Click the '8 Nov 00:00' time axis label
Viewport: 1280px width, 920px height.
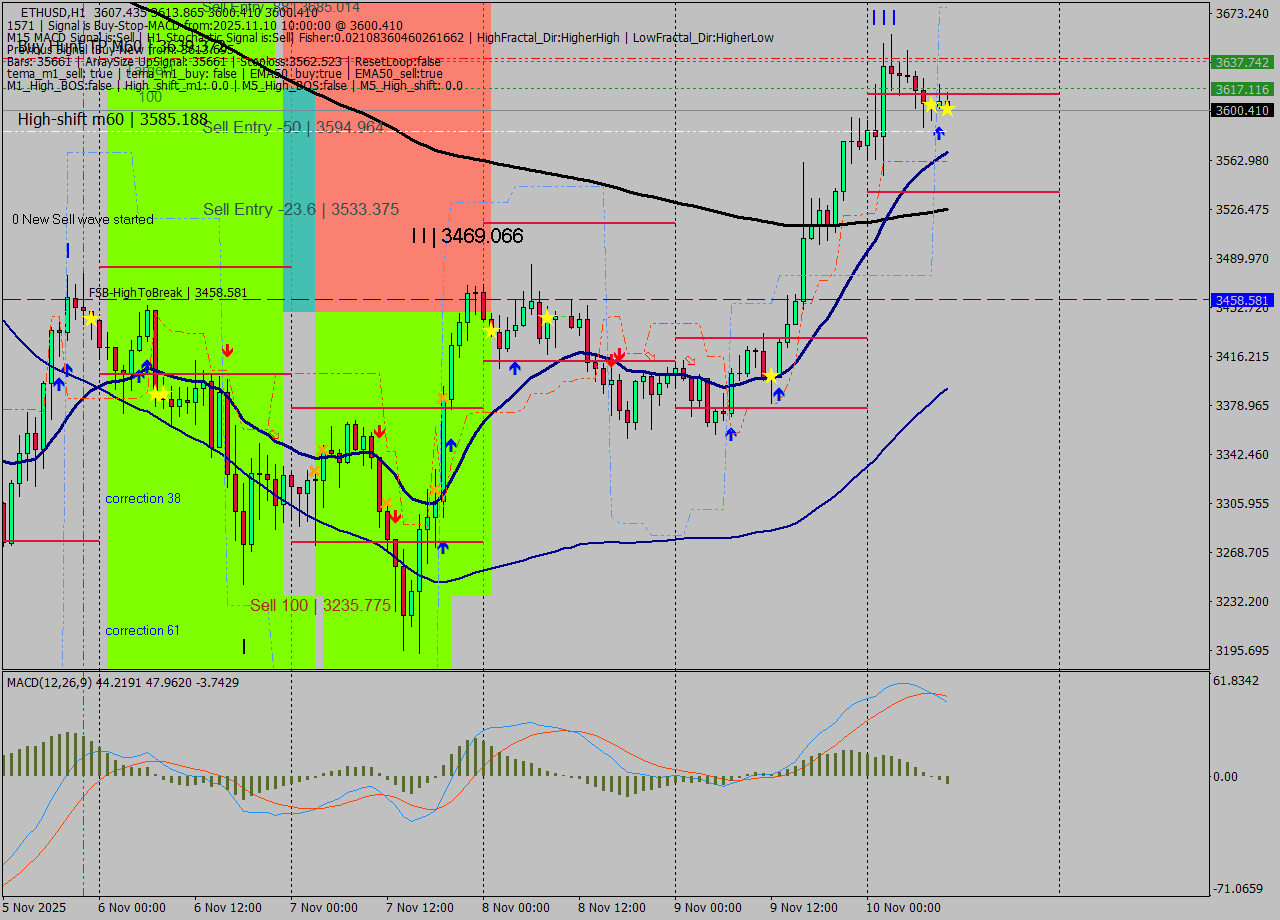tap(515, 907)
